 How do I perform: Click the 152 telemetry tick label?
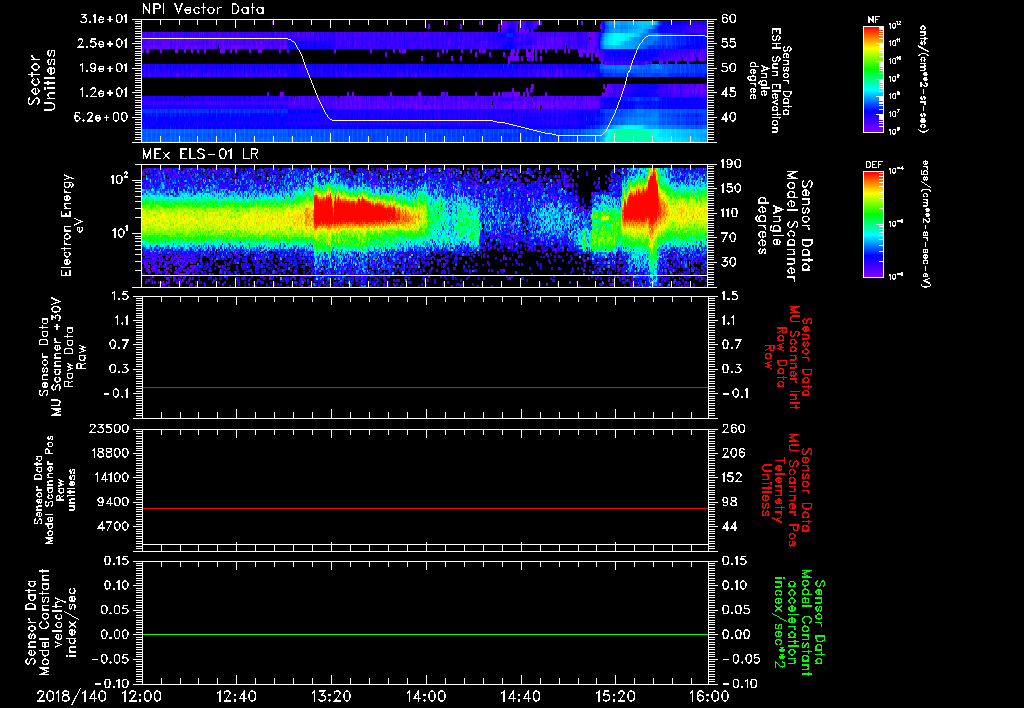732,477
